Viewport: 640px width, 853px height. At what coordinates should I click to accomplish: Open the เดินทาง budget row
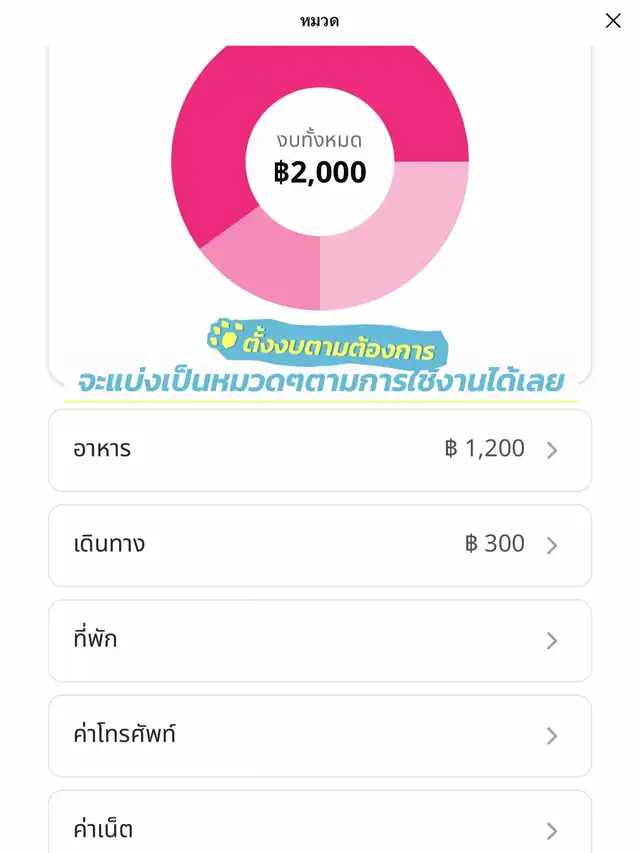[320, 546]
